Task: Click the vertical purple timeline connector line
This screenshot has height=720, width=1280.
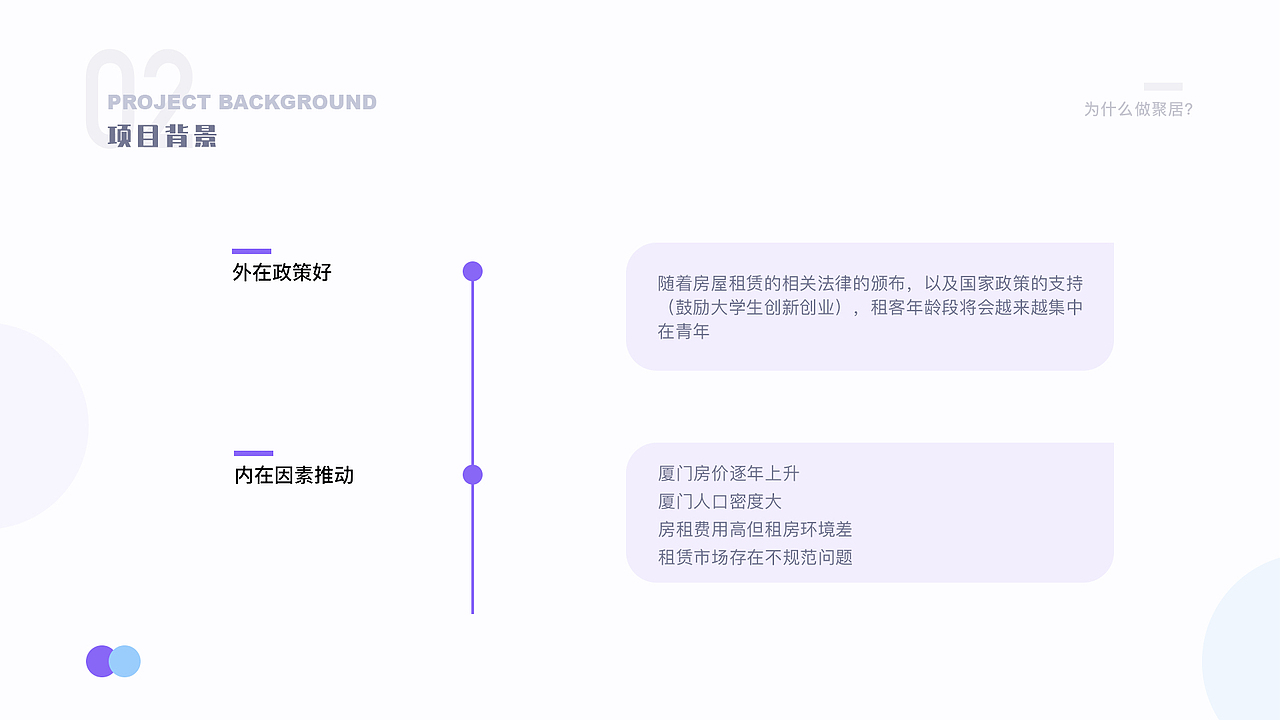Action: point(472,370)
